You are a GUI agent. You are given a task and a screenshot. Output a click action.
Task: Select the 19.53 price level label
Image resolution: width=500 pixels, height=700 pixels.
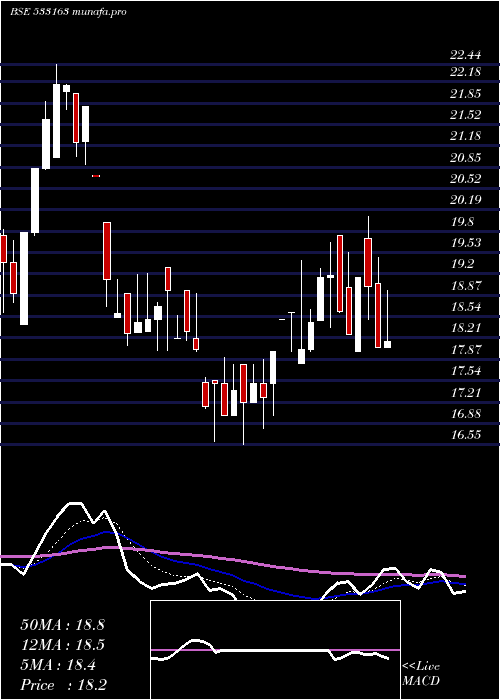coord(466,243)
